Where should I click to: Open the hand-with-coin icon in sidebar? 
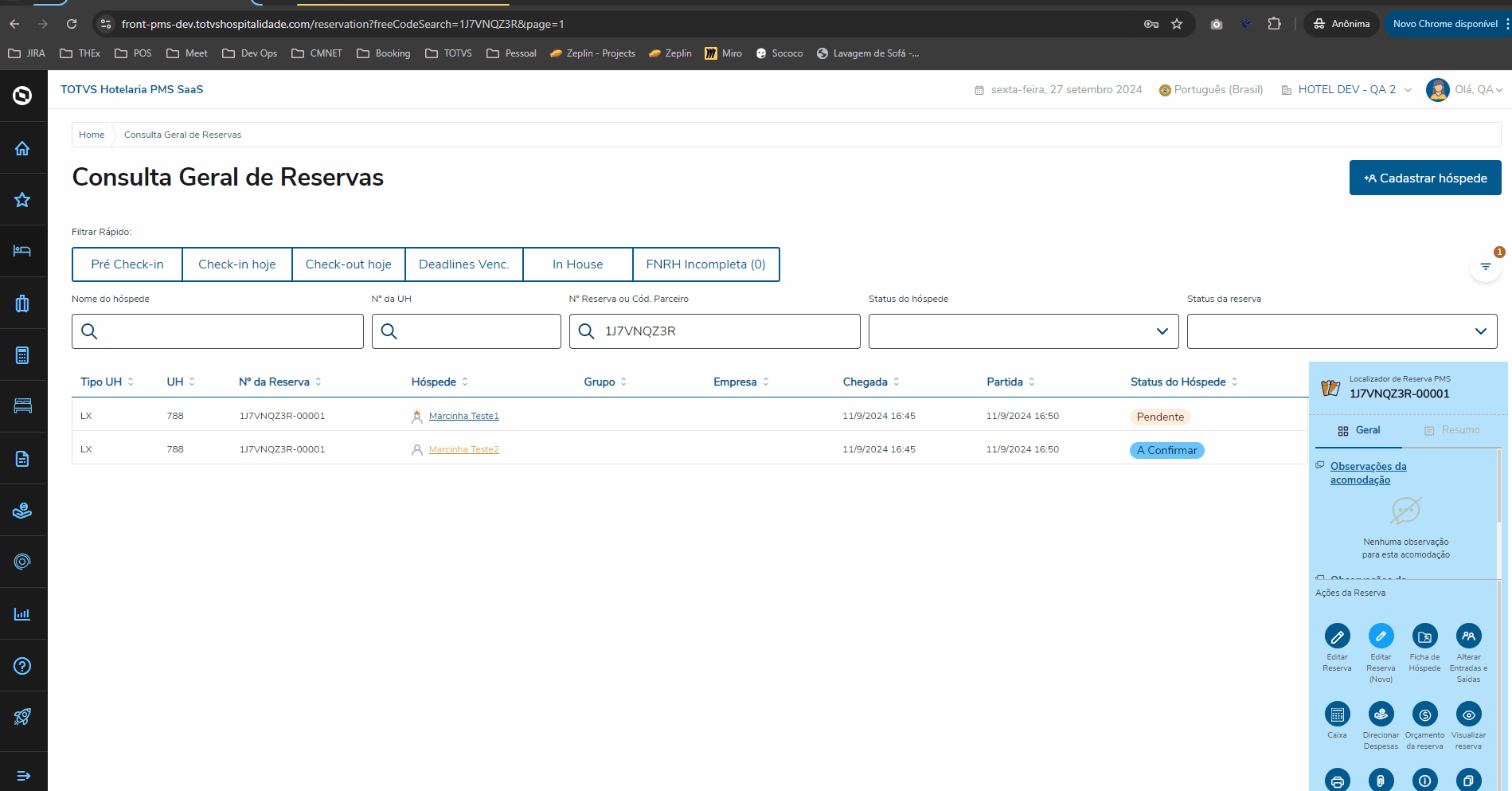point(22,511)
